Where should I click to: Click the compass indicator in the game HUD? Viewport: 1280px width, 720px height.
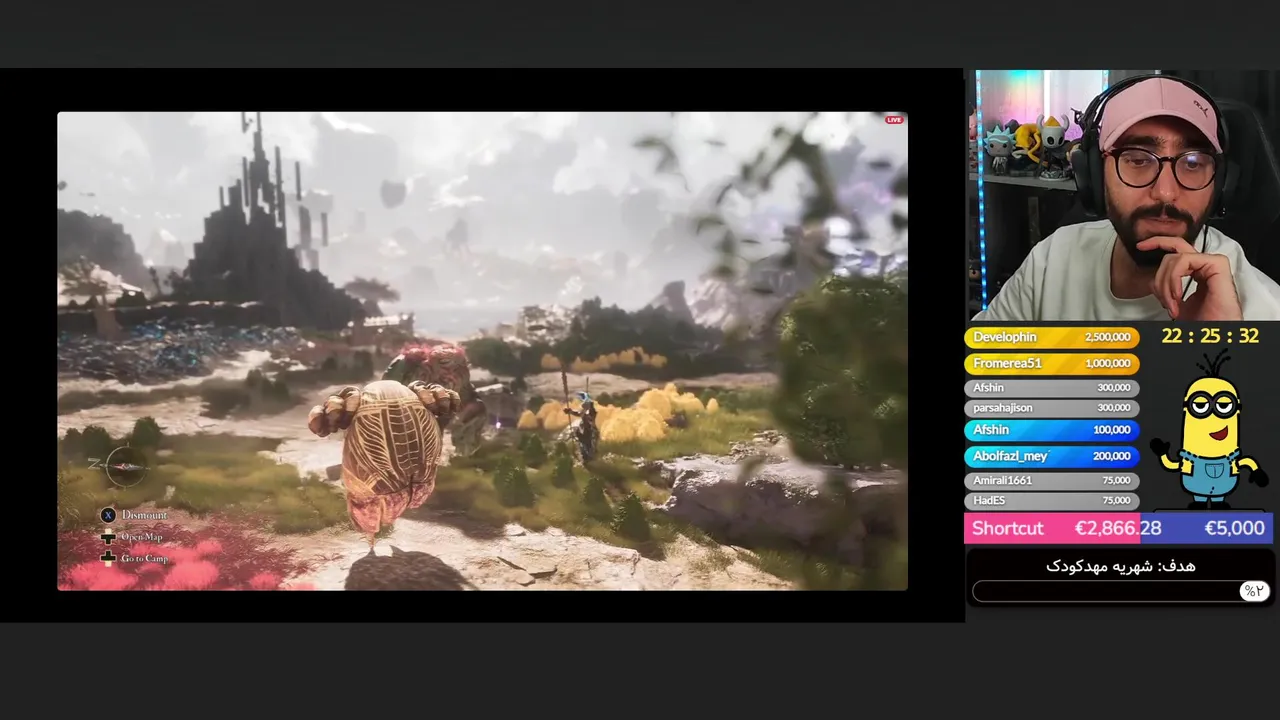[124, 465]
